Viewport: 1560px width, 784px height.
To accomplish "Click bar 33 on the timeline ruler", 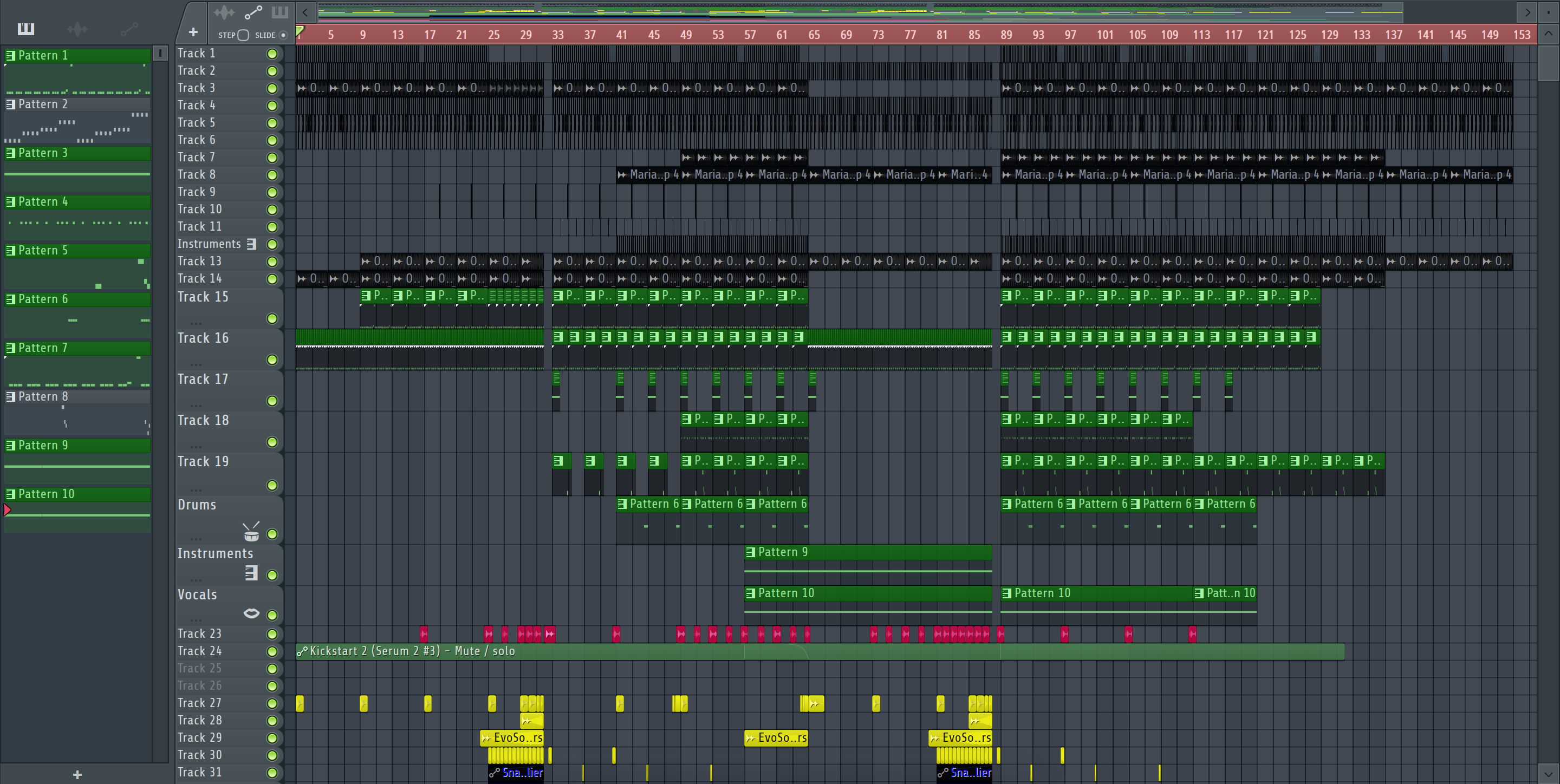I will (x=558, y=35).
